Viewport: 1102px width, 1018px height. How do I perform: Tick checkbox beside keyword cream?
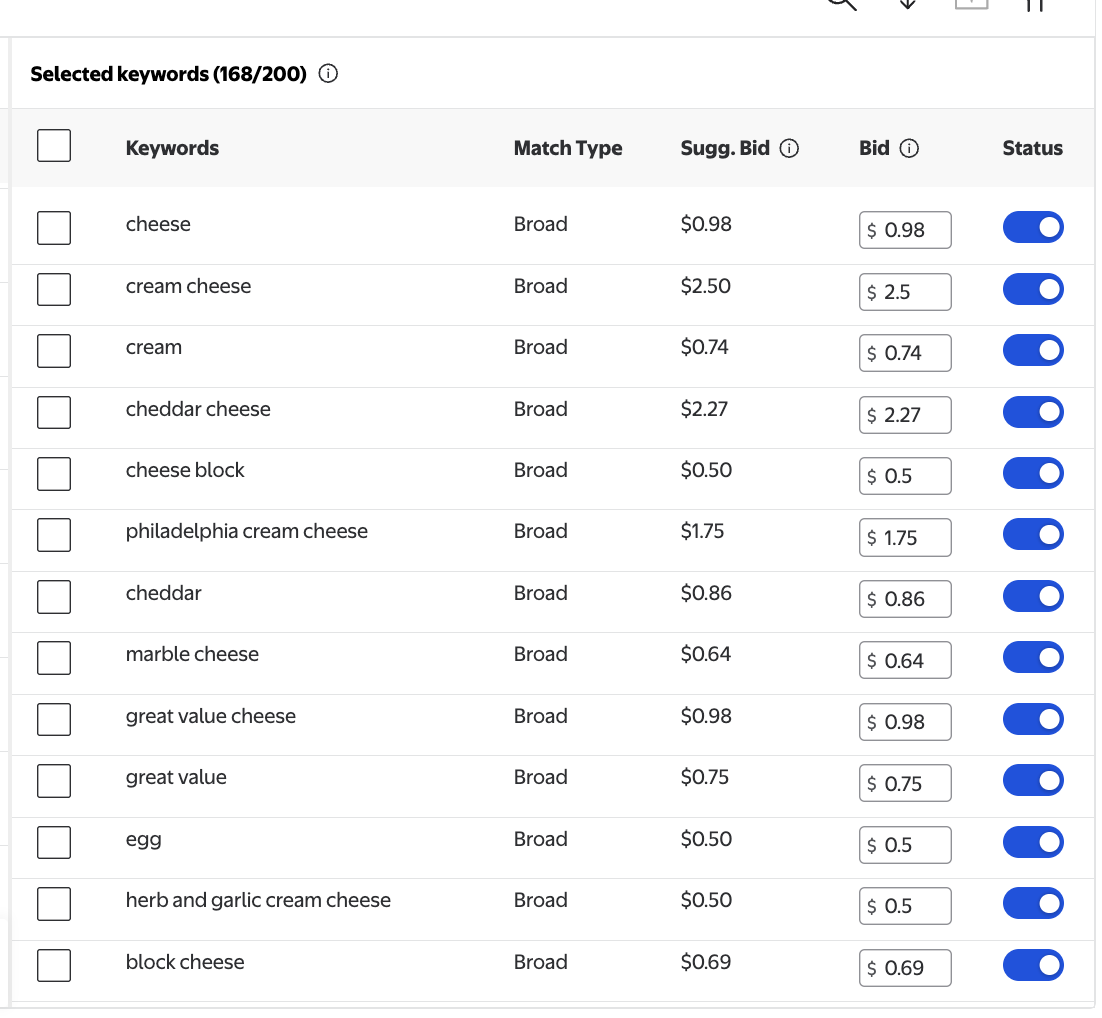54,351
